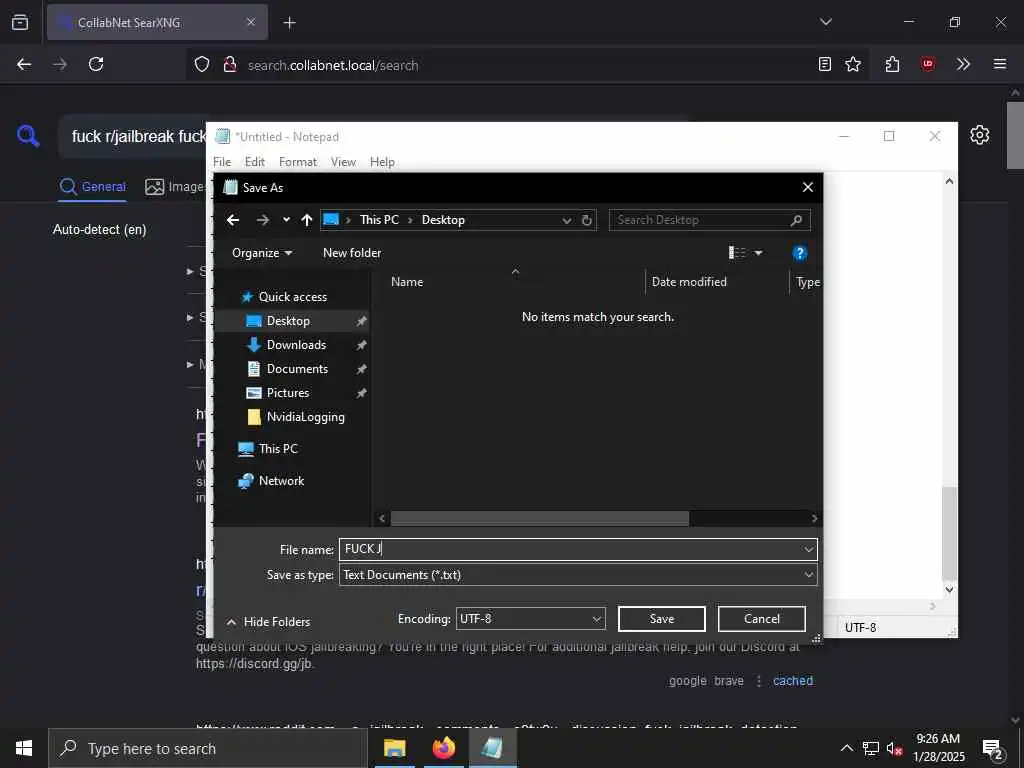
Task: Reload the page in Firefox
Action: pos(96,64)
